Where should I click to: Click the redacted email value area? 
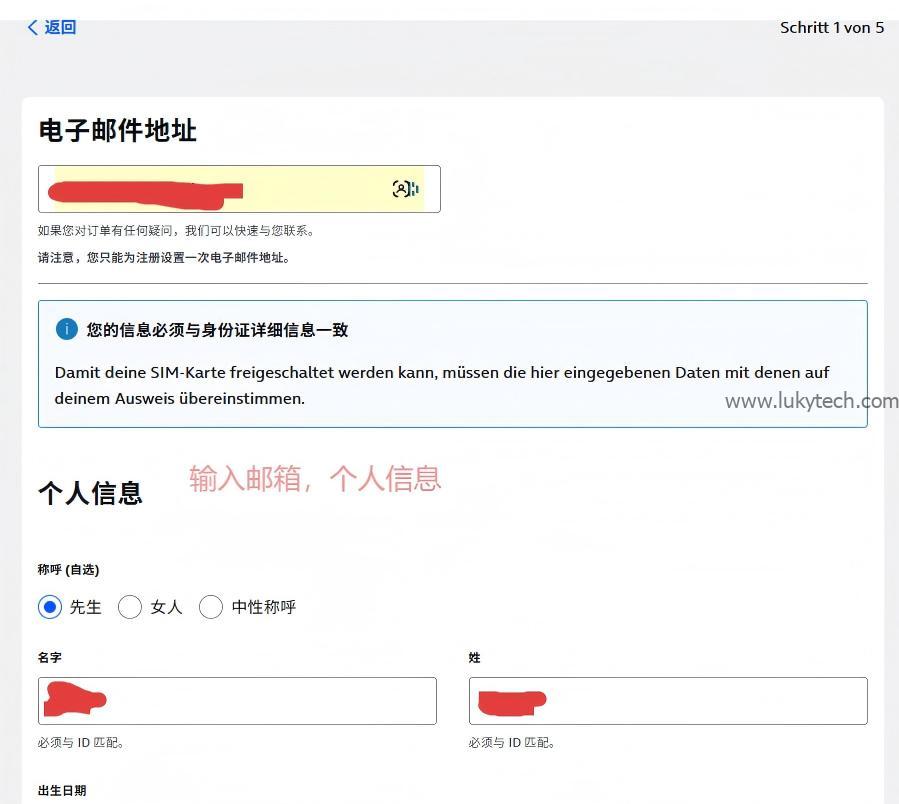[145, 189]
